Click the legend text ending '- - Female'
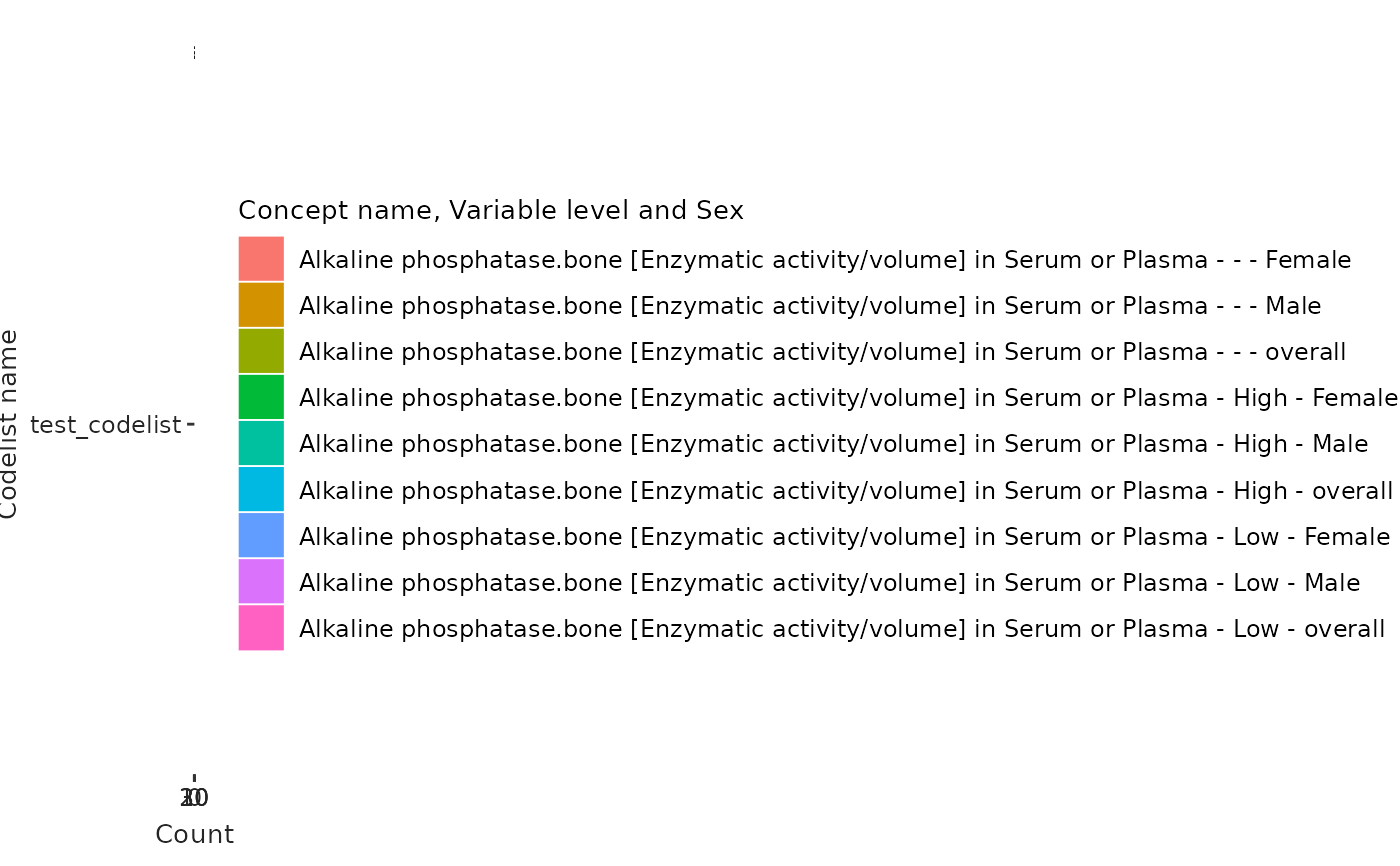Image resolution: width=1400 pixels, height=866 pixels. (825, 260)
